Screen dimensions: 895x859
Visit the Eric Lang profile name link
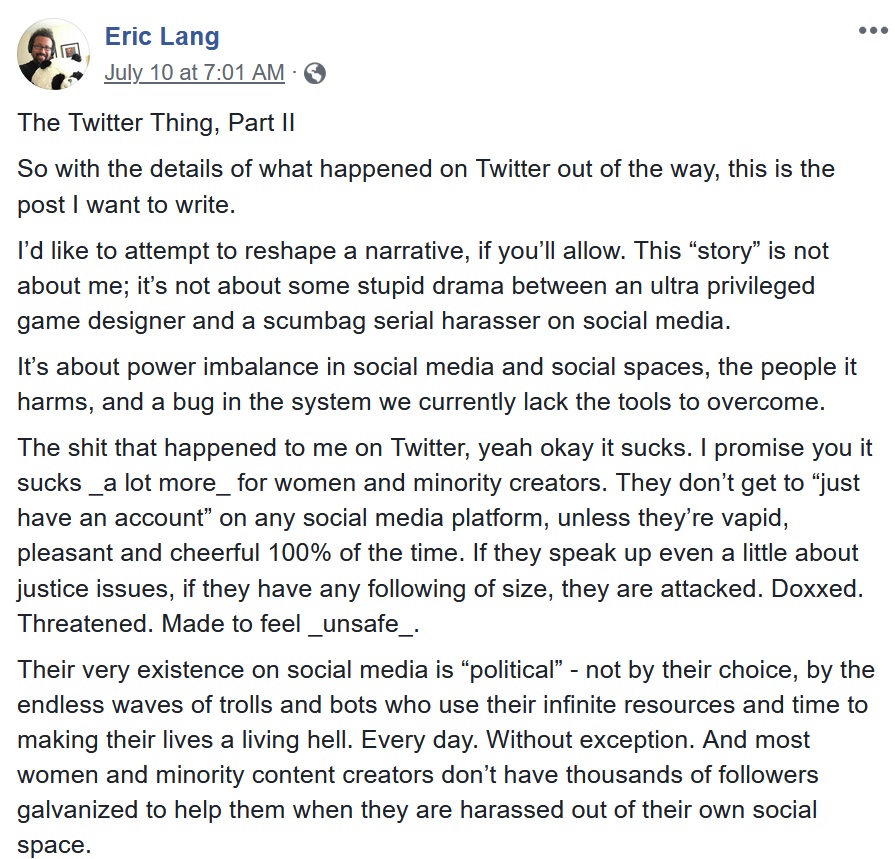[162, 37]
